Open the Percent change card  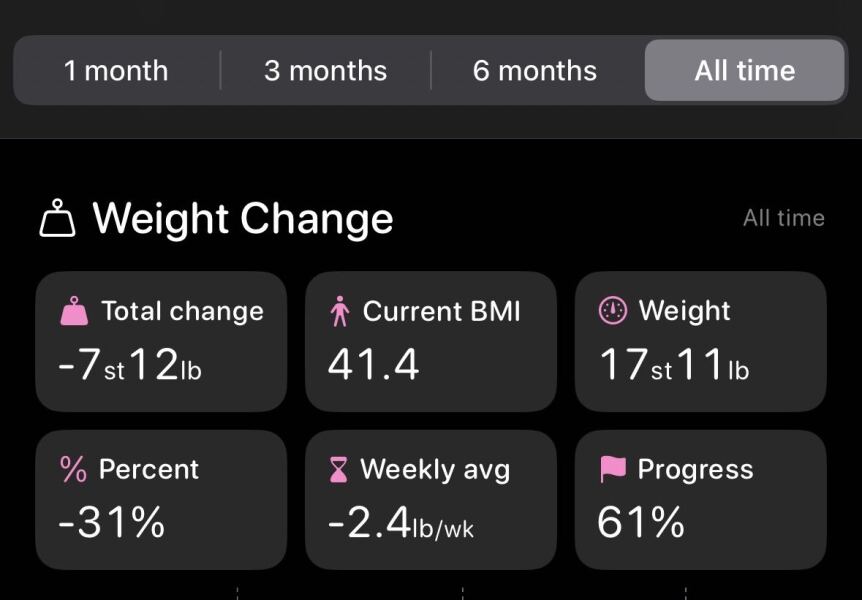pyautogui.click(x=161, y=500)
